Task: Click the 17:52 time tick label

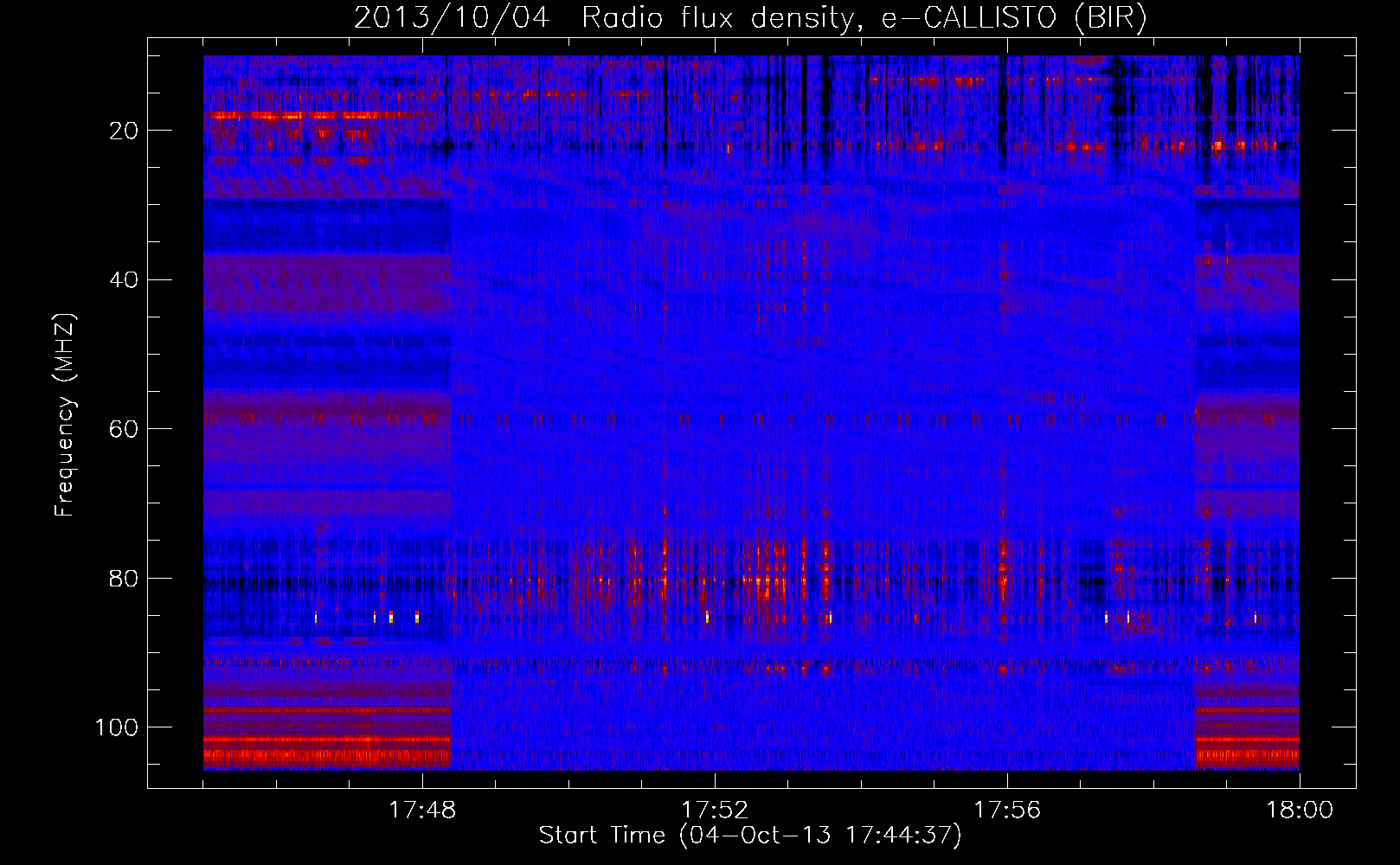Action: [x=715, y=811]
